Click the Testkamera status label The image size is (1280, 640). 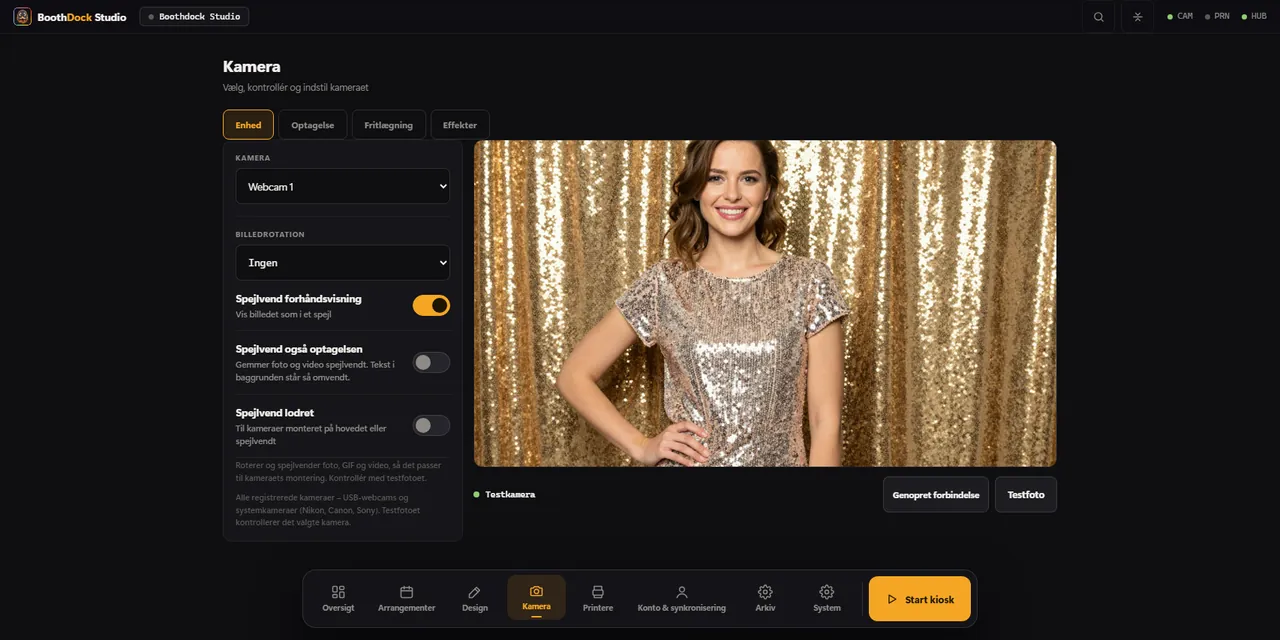click(x=510, y=494)
